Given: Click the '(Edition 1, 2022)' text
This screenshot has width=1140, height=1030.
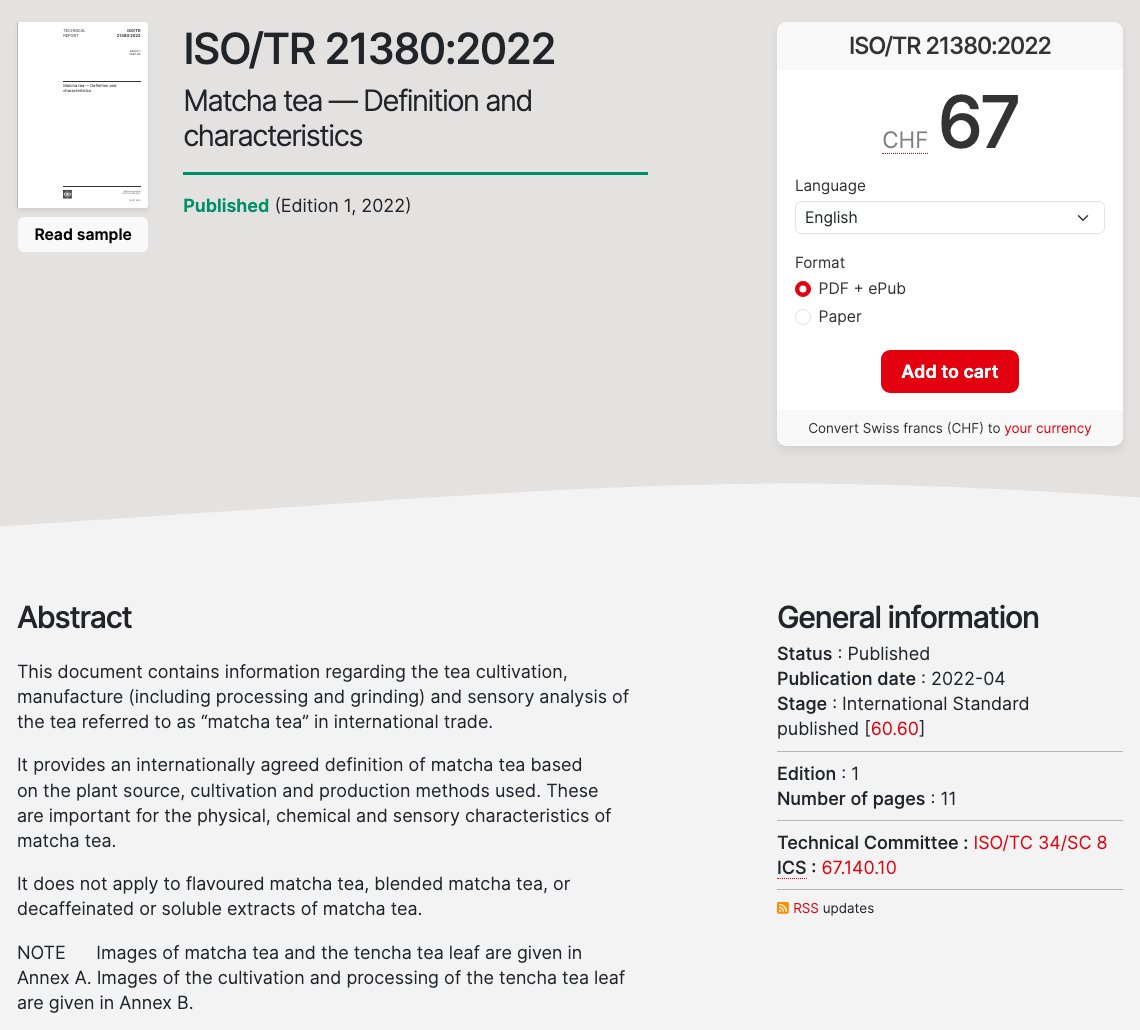Looking at the screenshot, I should [x=342, y=206].
